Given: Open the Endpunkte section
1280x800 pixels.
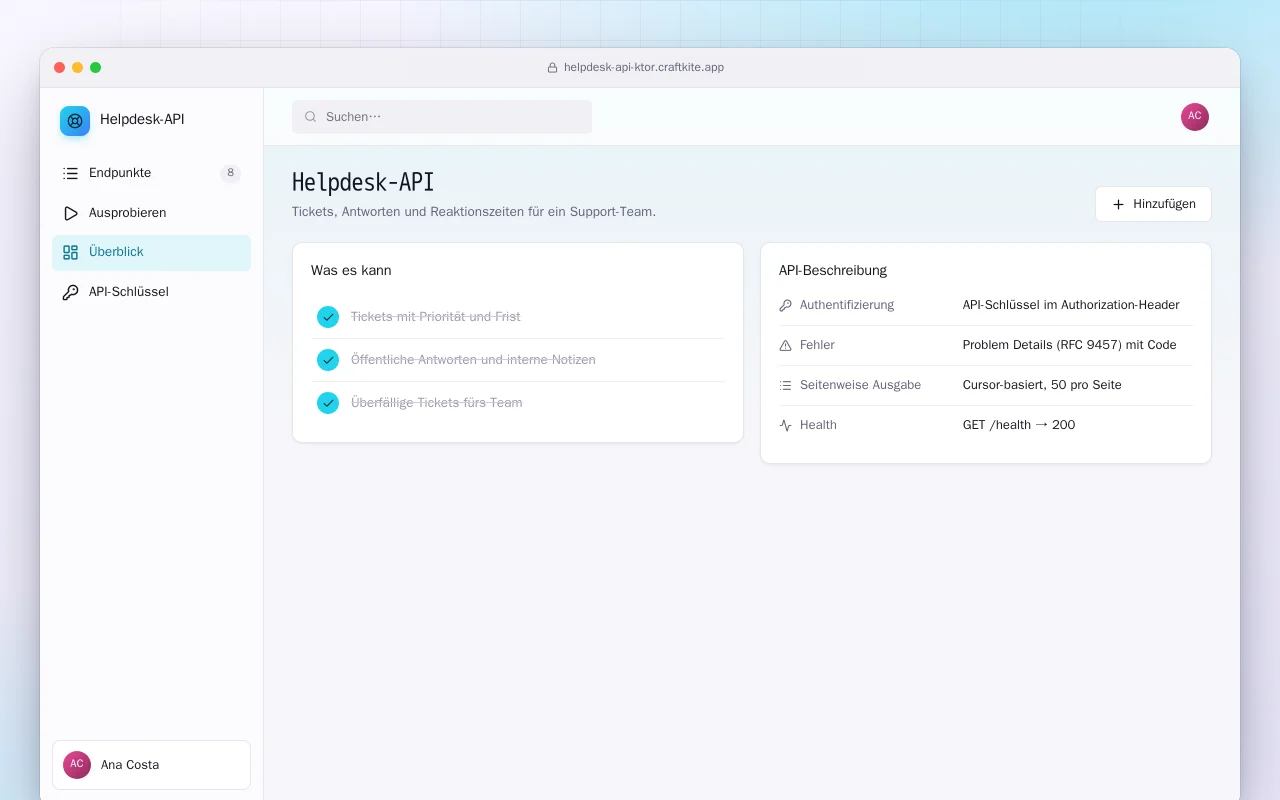Looking at the screenshot, I should [151, 173].
